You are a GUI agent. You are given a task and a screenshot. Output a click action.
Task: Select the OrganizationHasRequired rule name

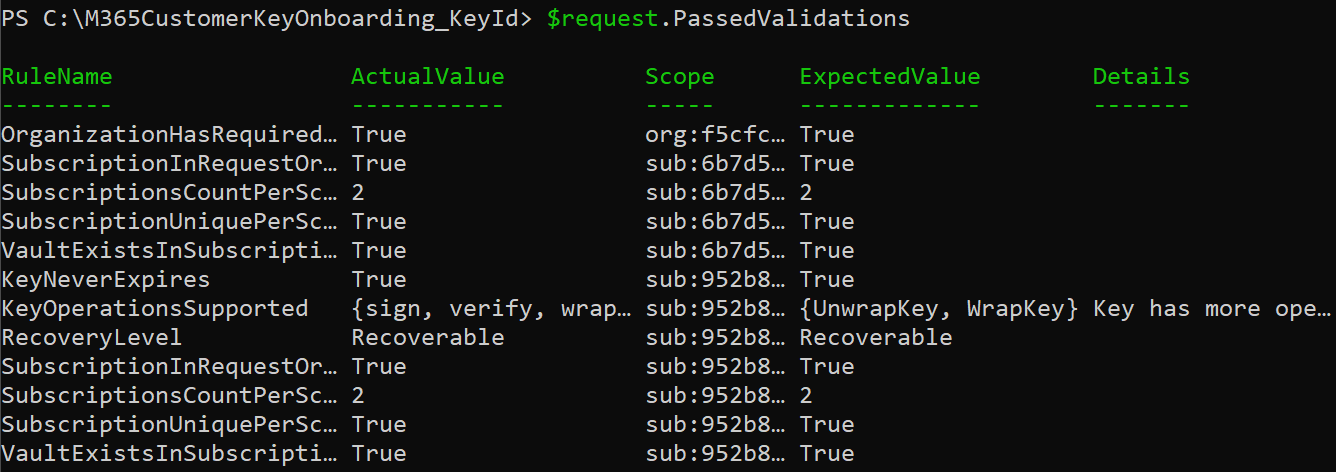[169, 135]
